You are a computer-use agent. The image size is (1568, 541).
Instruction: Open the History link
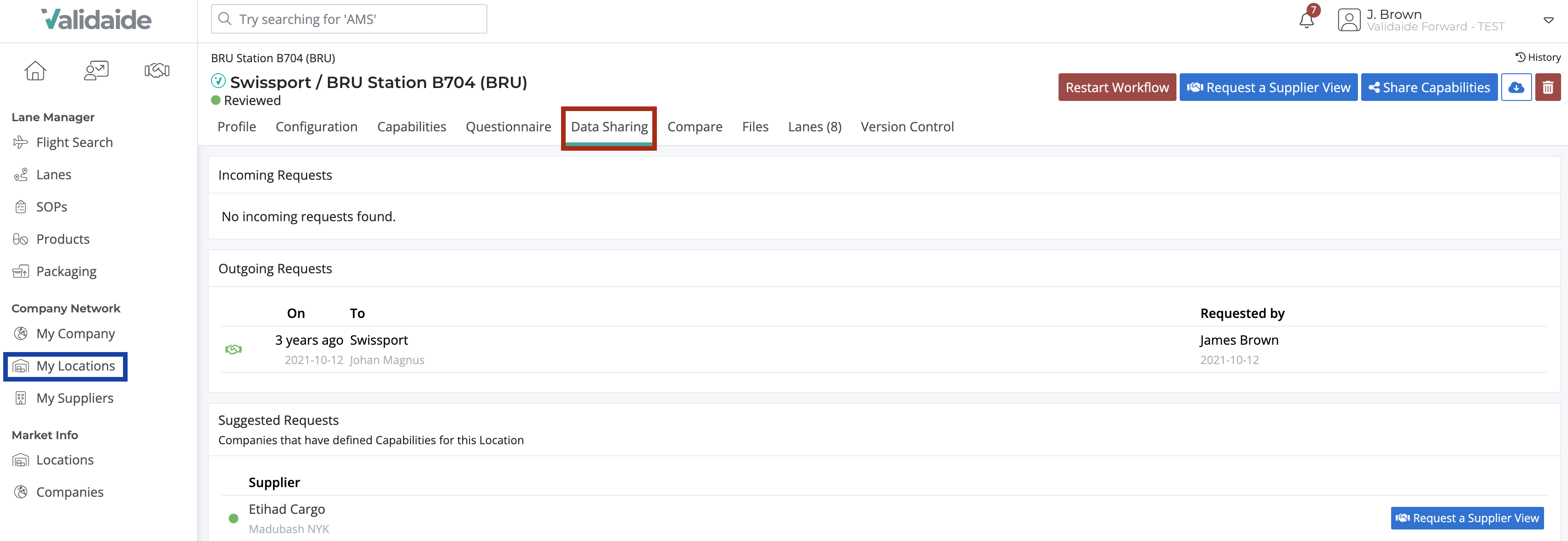click(x=1538, y=57)
